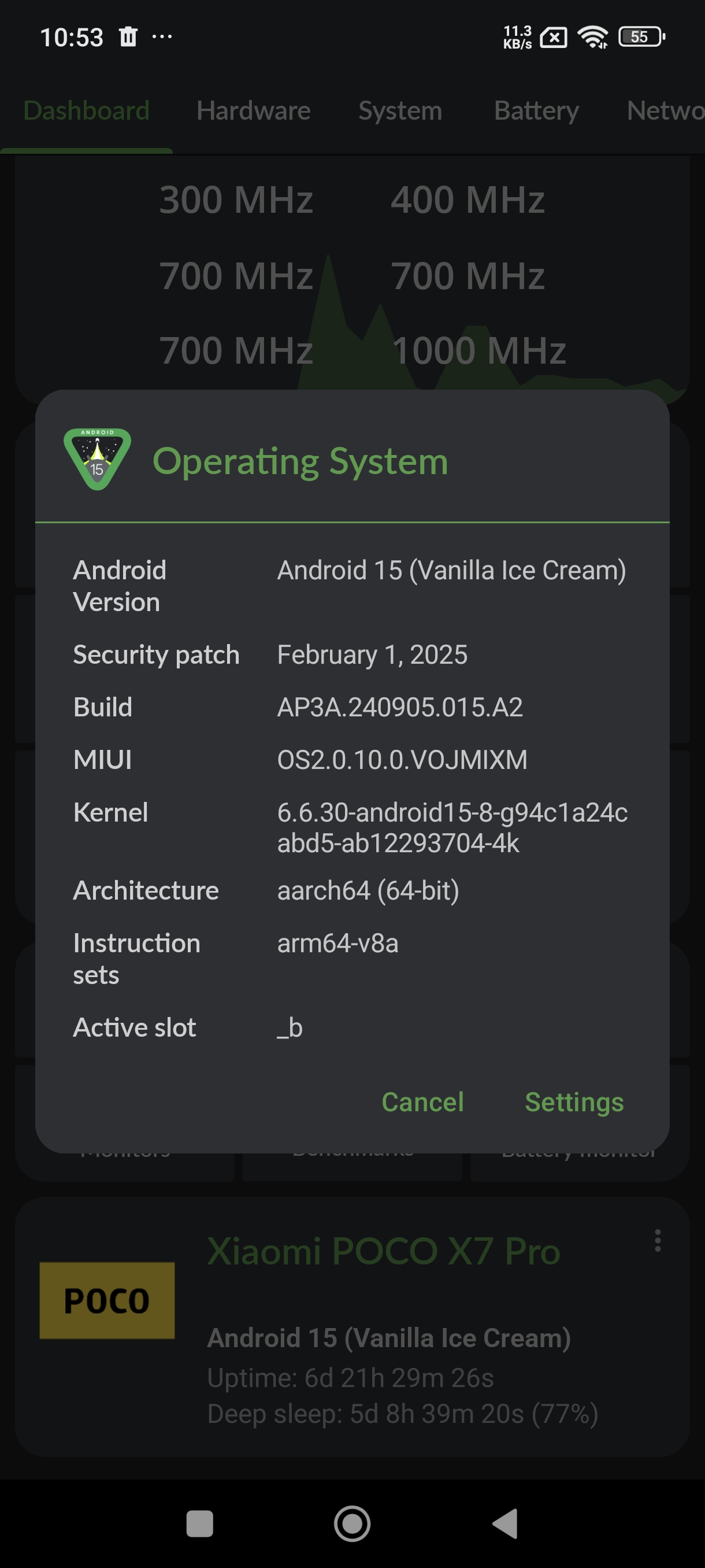Tap the network speed KB/s indicator
705x1568 pixels.
pos(517,37)
